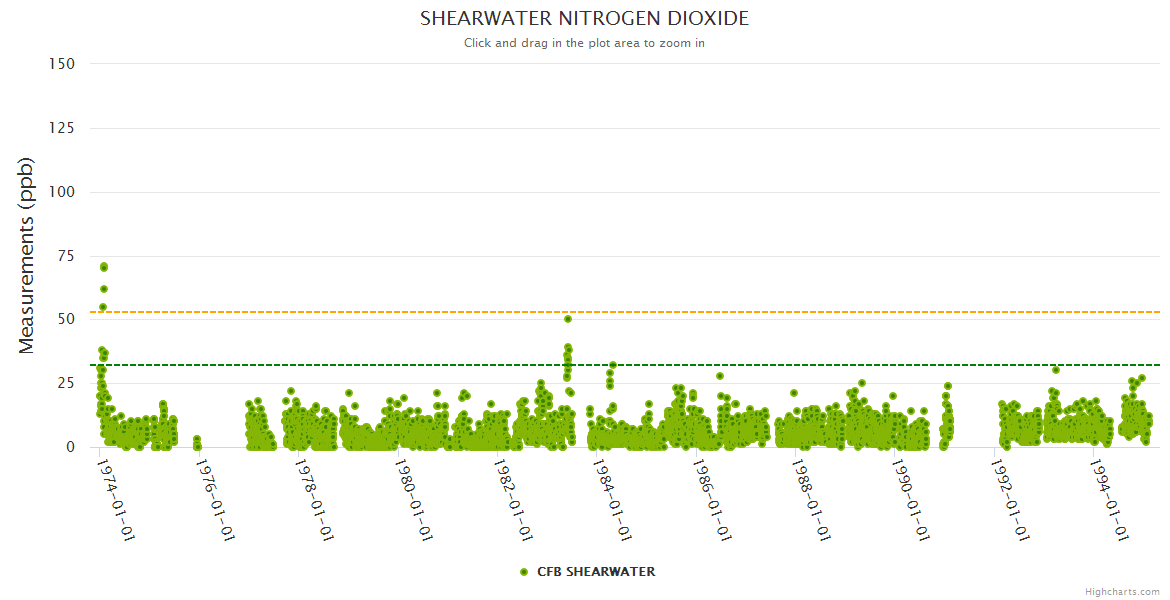Click the data point at 62 ppb in 1974
Image resolution: width=1170 pixels, height=600 pixels.
[x=104, y=289]
